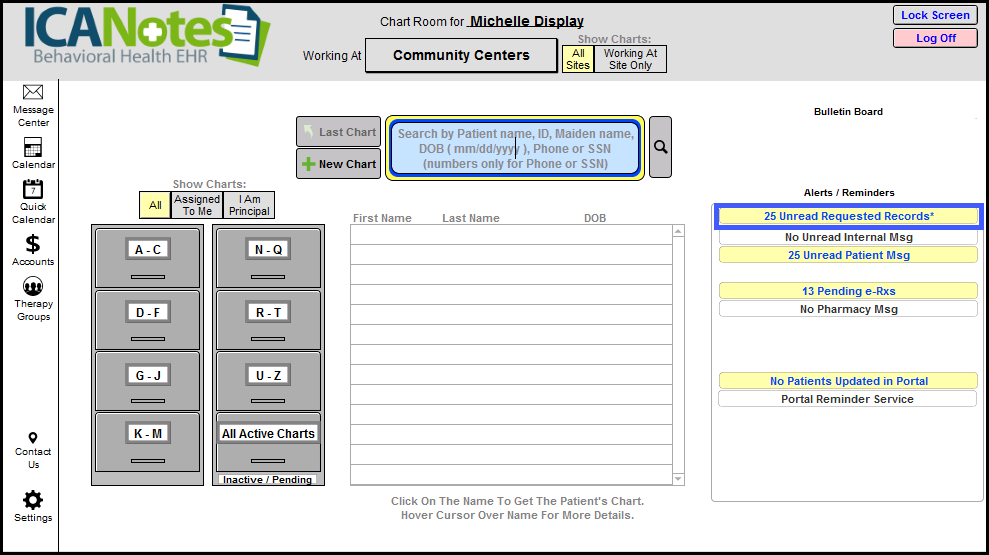Open the Message Center envelope icon
989x555 pixels.
[33, 93]
